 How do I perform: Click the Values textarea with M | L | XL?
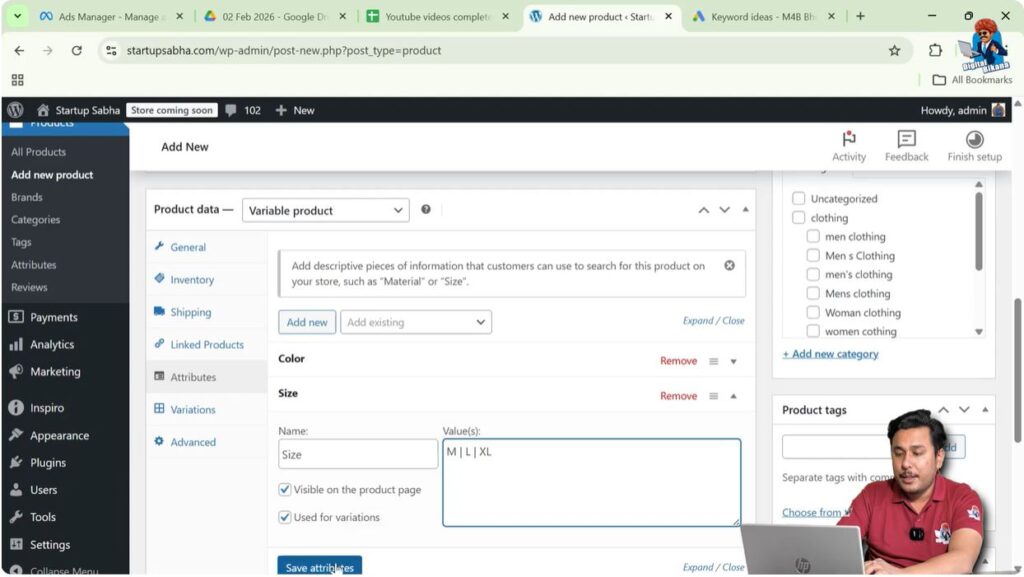click(592, 482)
